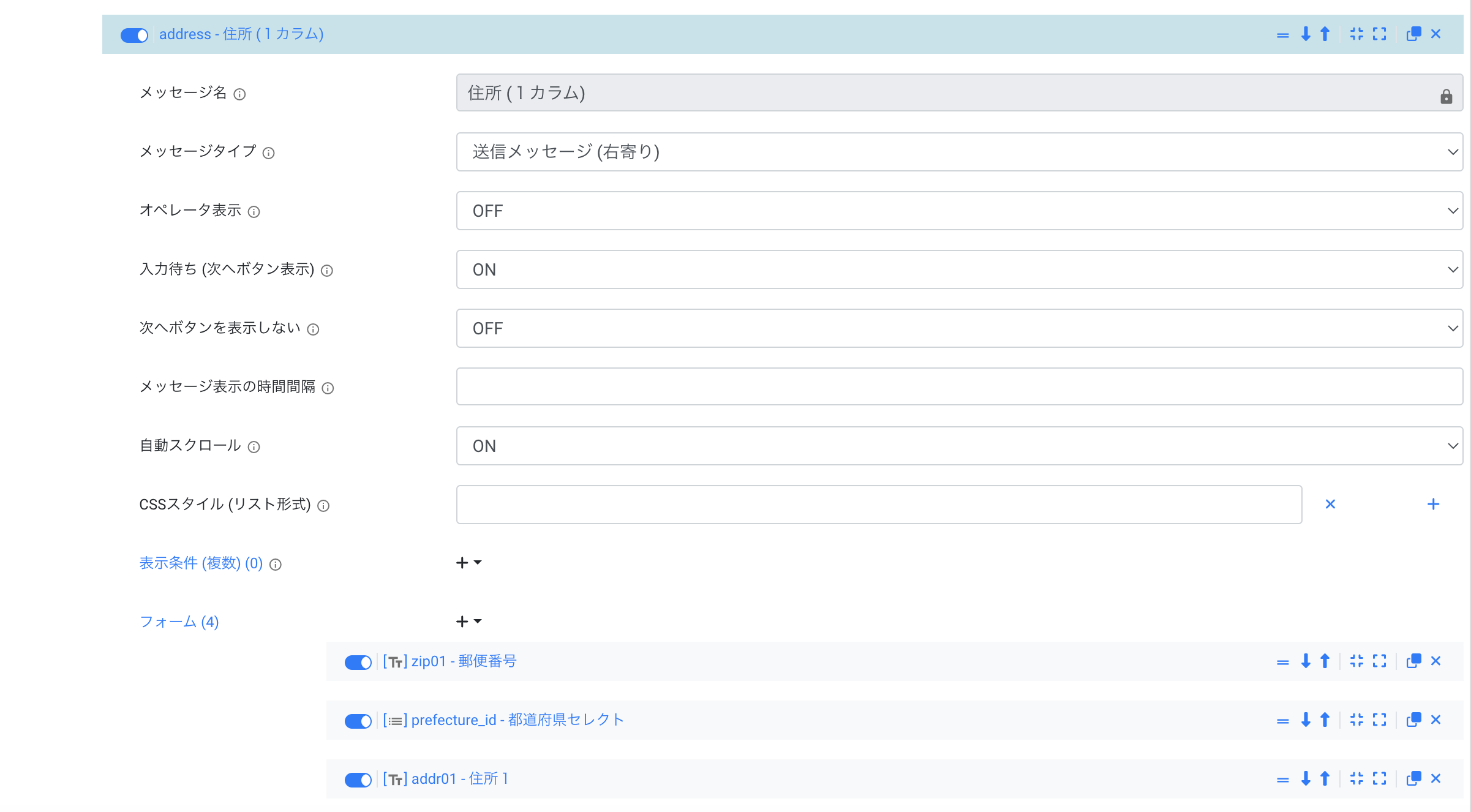Click lock icon in メッセージ名 field
This screenshot has height=812, width=1471.
click(x=1446, y=97)
